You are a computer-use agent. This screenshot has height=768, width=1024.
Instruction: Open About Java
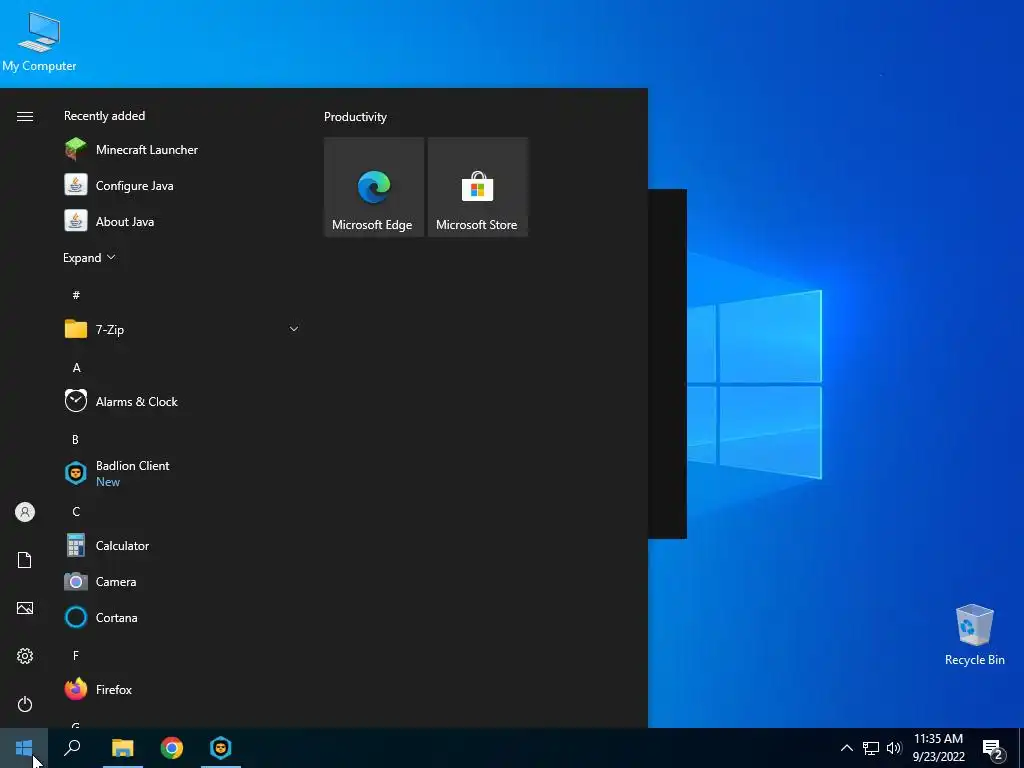(181, 221)
